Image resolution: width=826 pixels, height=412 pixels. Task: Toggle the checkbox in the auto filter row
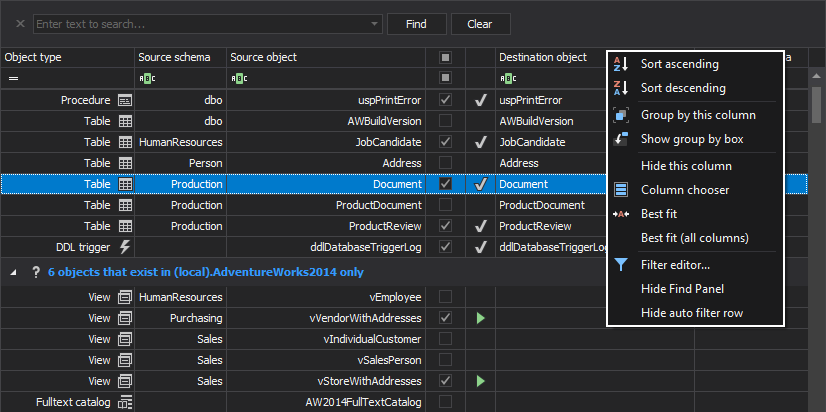(446, 79)
